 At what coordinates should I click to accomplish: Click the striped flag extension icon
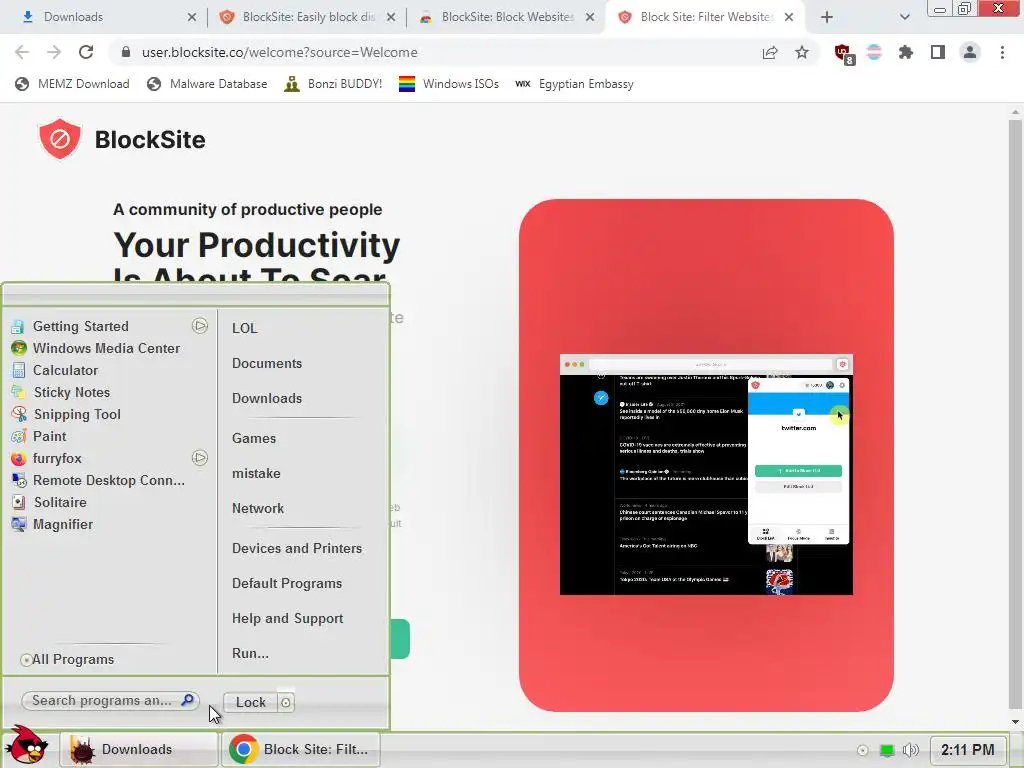coord(874,52)
